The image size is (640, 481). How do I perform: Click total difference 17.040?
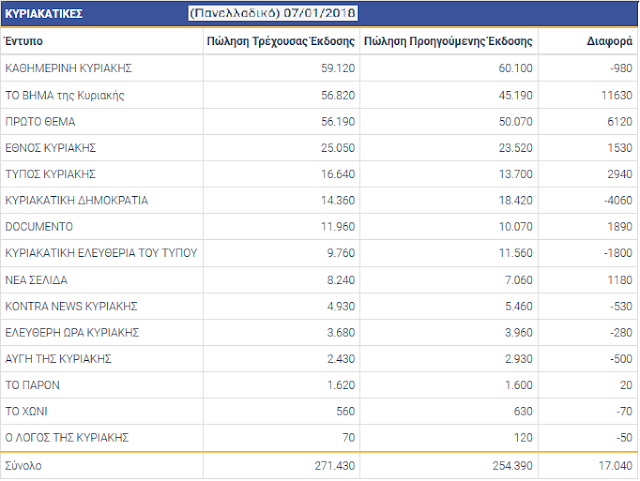(x=616, y=465)
